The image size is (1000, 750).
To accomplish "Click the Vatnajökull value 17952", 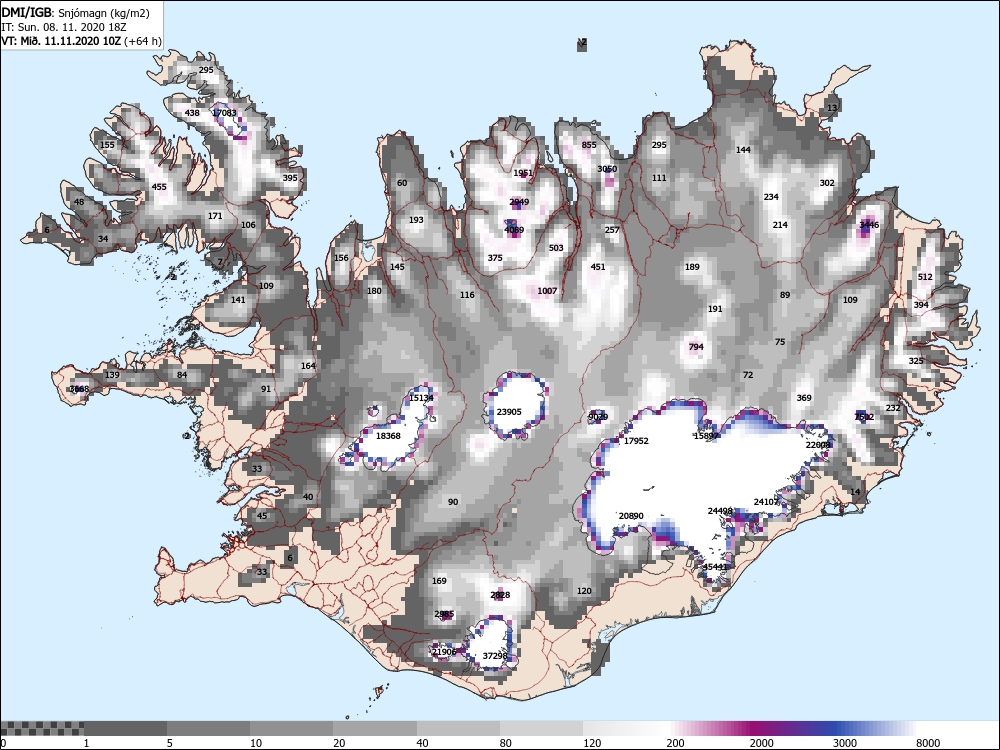I will [636, 441].
